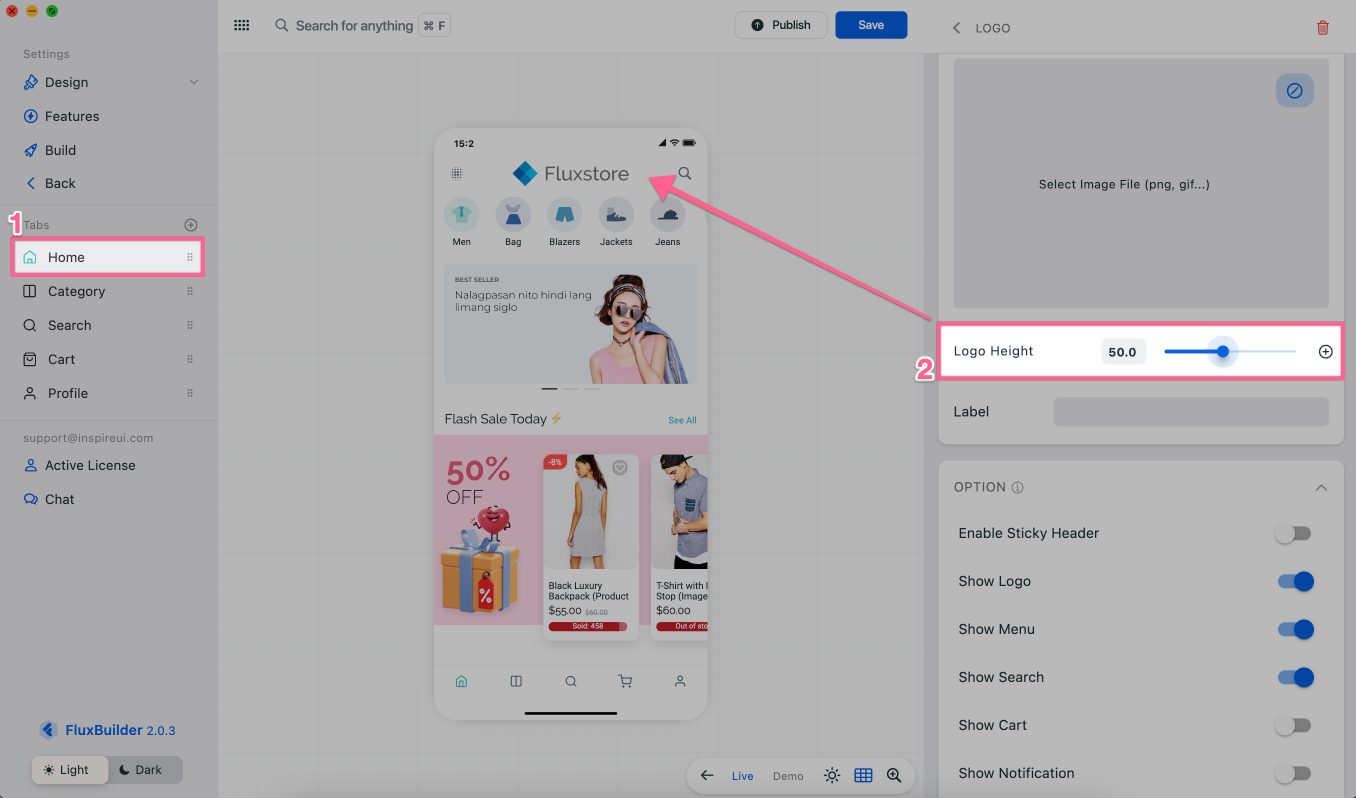The width and height of the screenshot is (1356, 798).
Task: Click the Publish button
Action: coord(781,25)
